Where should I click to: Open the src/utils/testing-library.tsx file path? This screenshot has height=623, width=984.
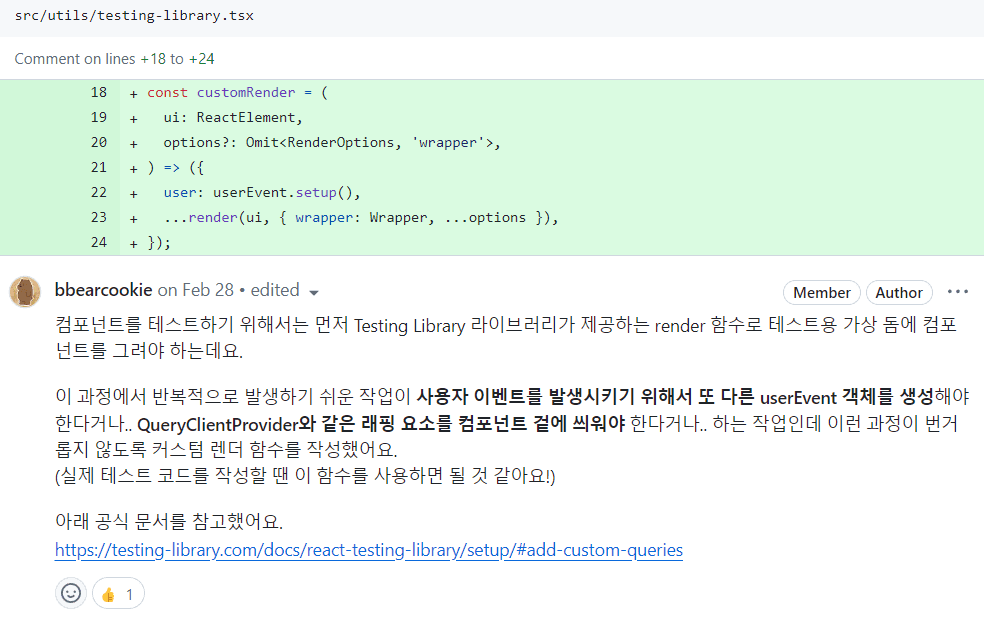click(134, 17)
